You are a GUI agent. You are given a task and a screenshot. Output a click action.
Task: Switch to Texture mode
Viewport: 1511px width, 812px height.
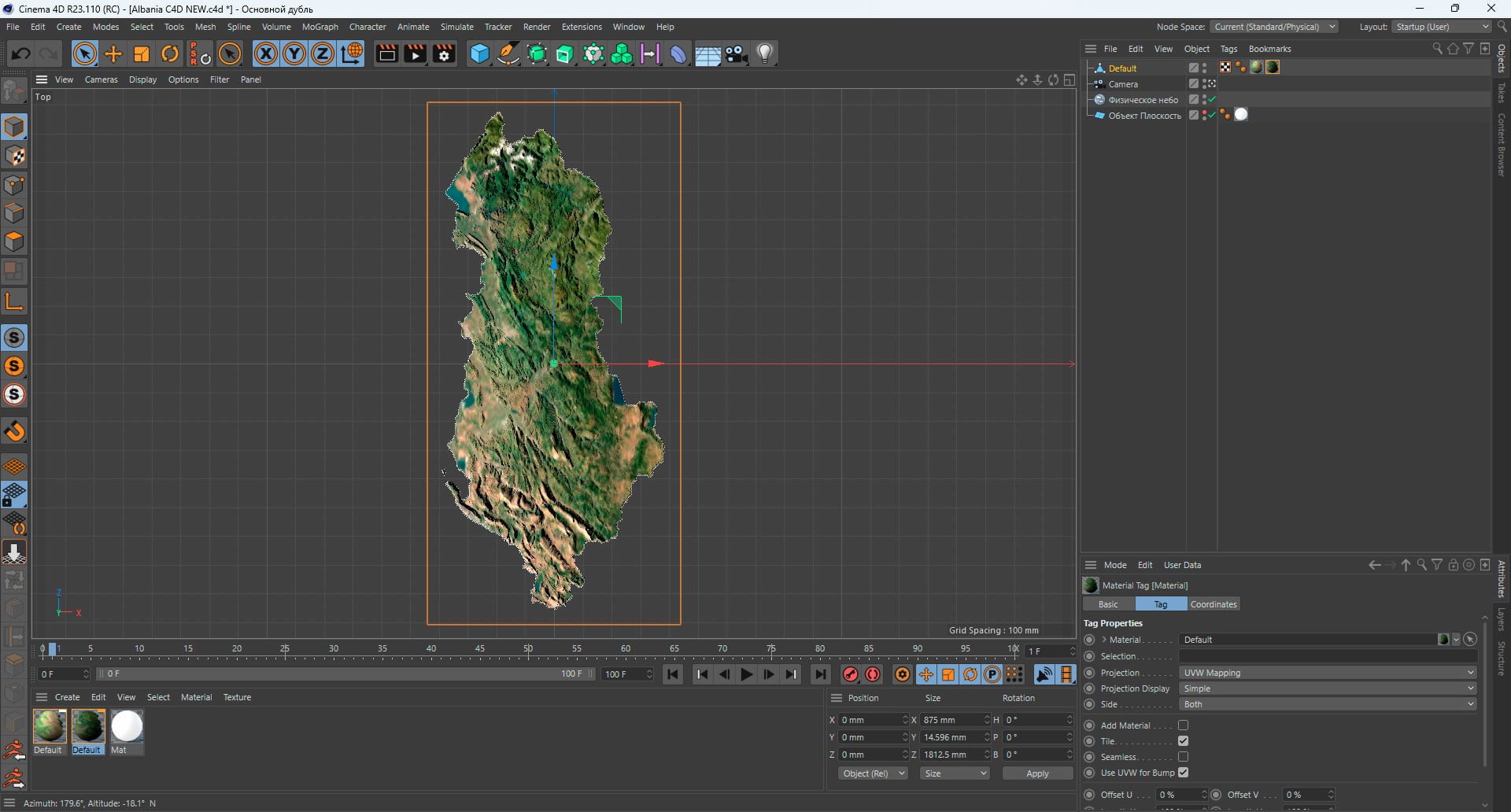pyautogui.click(x=14, y=156)
